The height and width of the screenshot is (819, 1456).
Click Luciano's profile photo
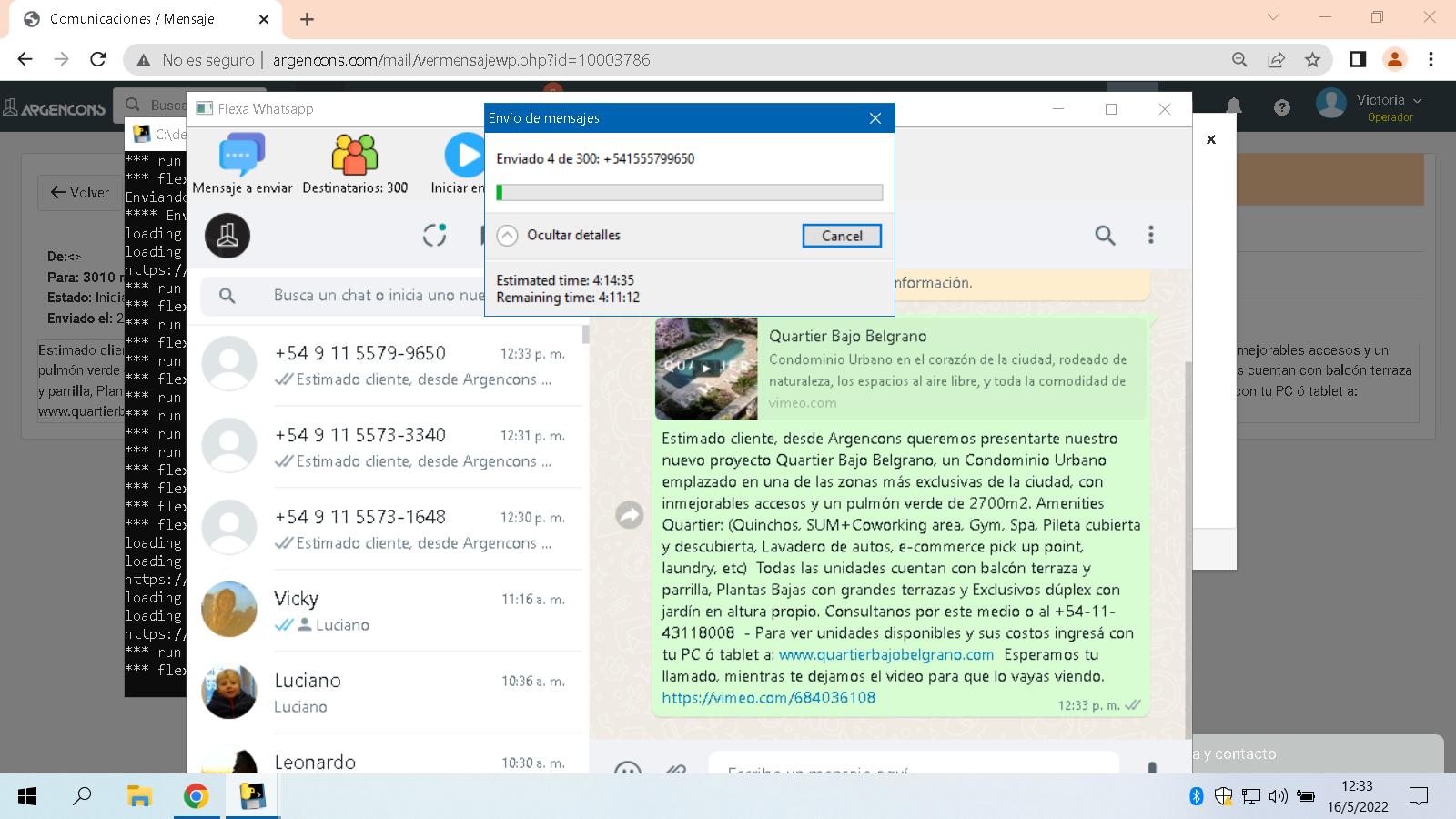[229, 692]
